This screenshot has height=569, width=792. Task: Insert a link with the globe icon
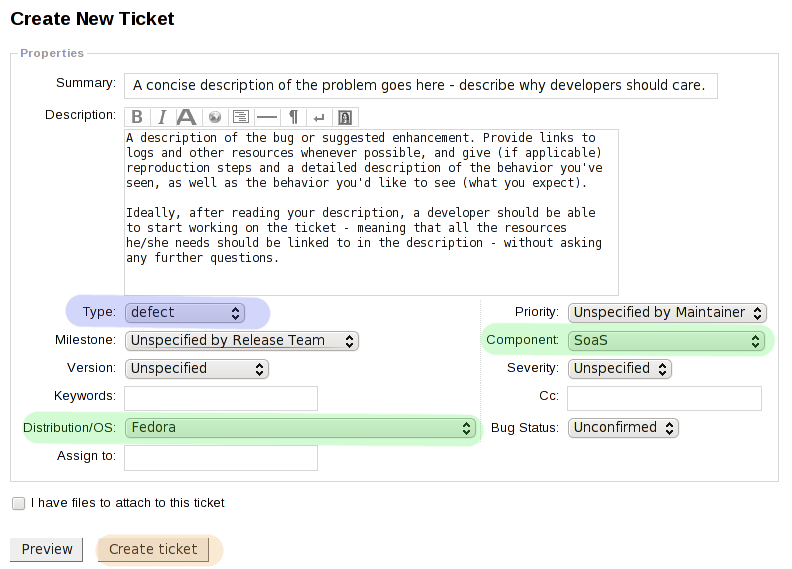point(214,116)
